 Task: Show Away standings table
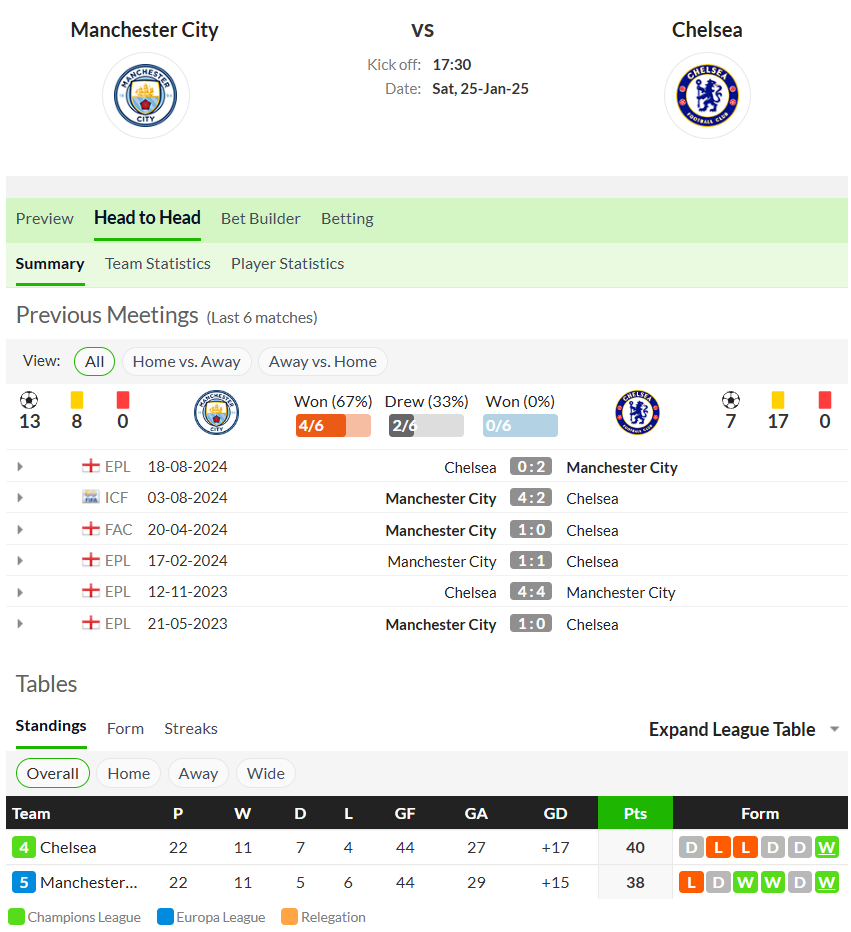point(198,773)
